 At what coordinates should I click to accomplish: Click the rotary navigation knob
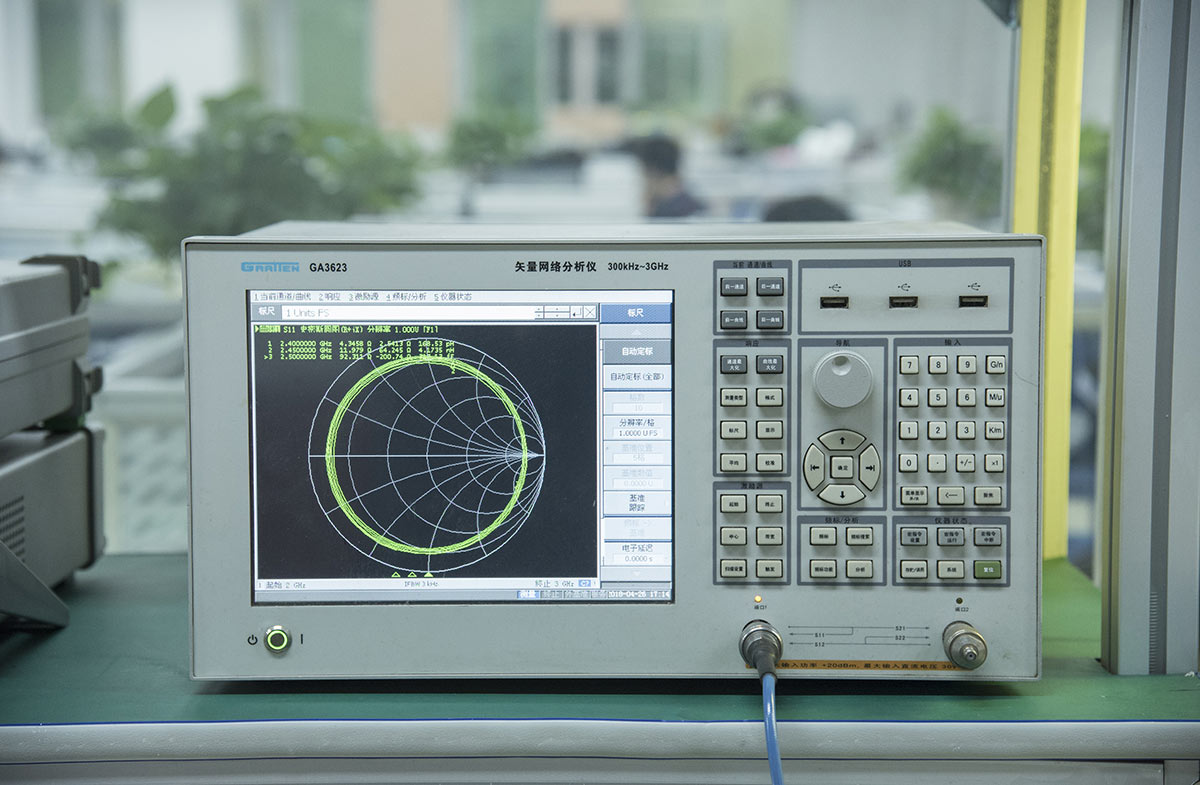point(842,379)
